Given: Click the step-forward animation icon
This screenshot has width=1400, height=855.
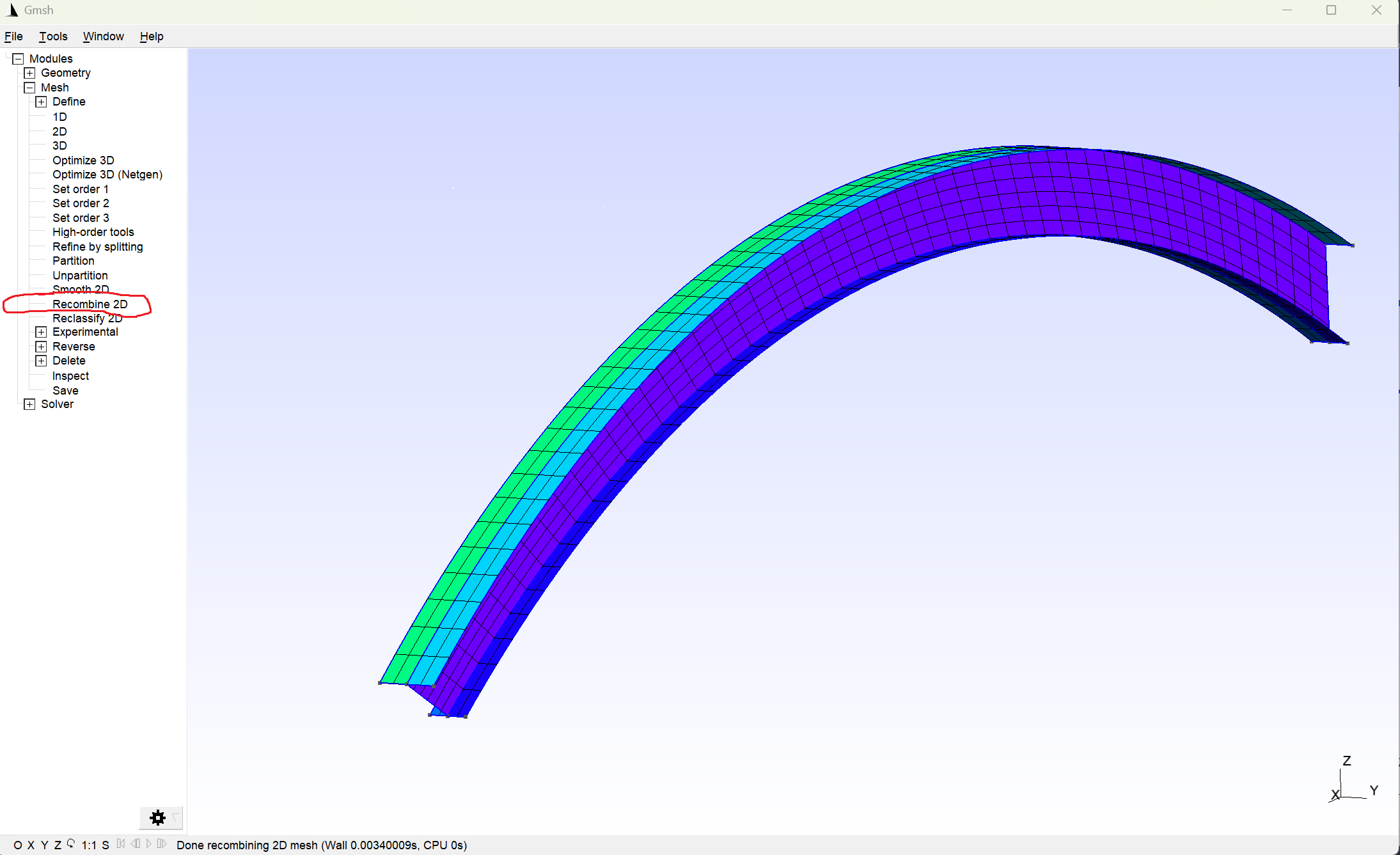Looking at the screenshot, I should click(162, 844).
